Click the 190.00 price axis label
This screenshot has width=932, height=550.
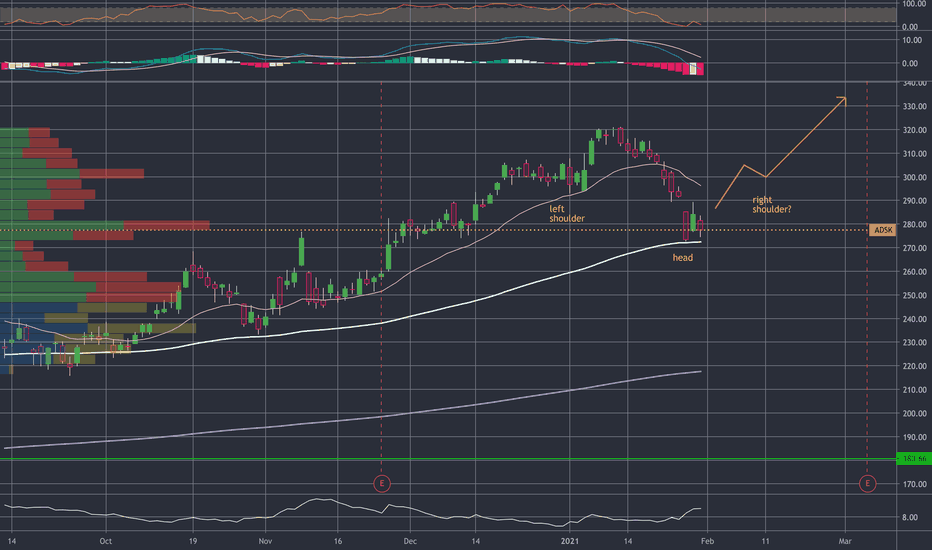click(x=914, y=437)
